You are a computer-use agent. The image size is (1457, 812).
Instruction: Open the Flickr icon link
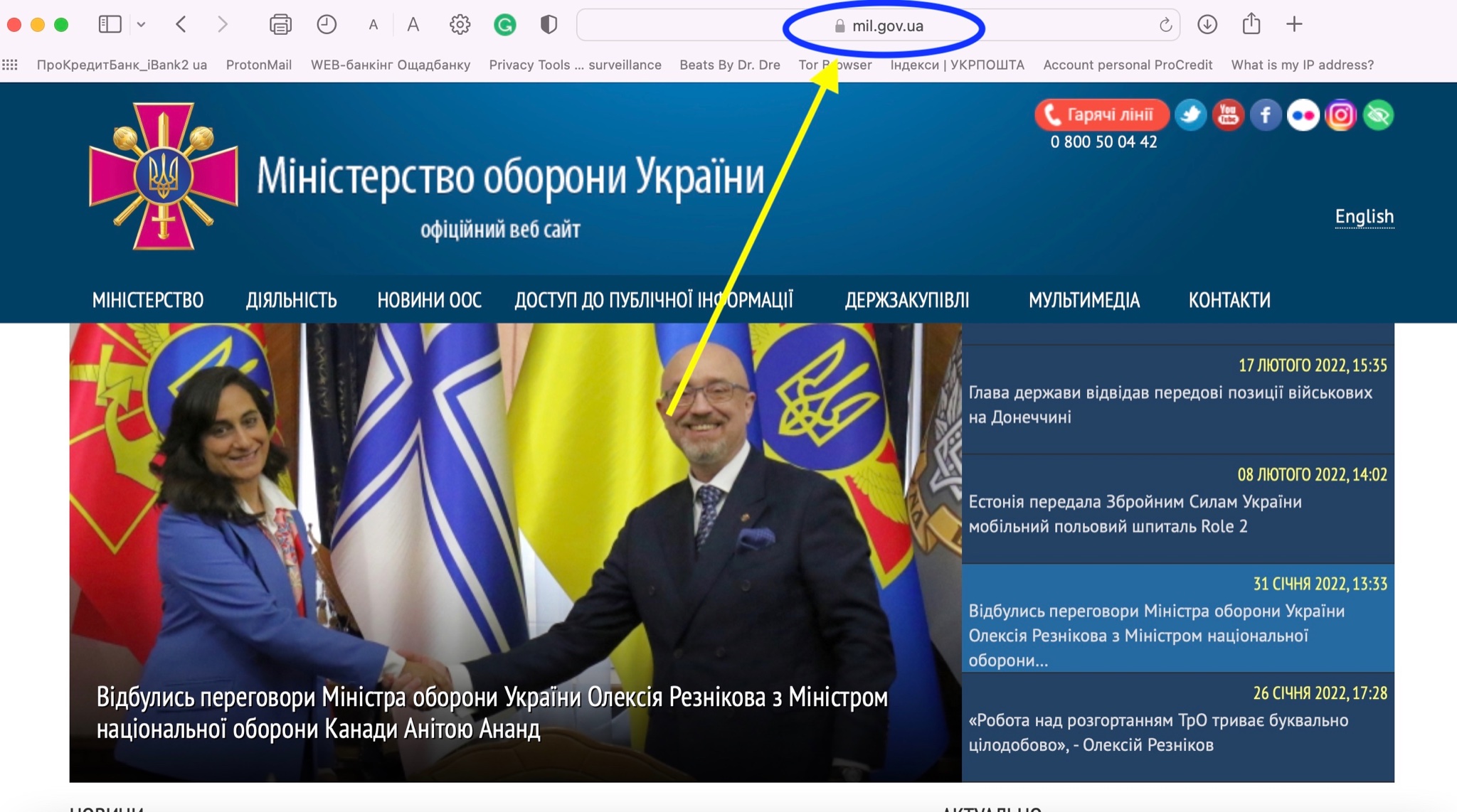click(1303, 115)
